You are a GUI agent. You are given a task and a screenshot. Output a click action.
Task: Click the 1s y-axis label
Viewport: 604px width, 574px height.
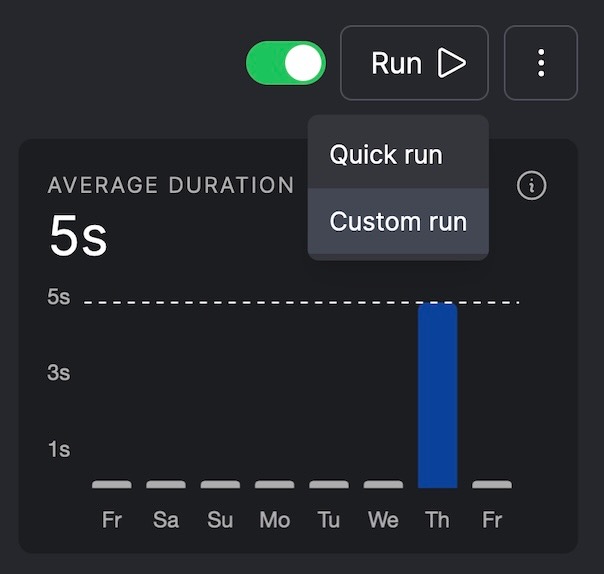(59, 449)
